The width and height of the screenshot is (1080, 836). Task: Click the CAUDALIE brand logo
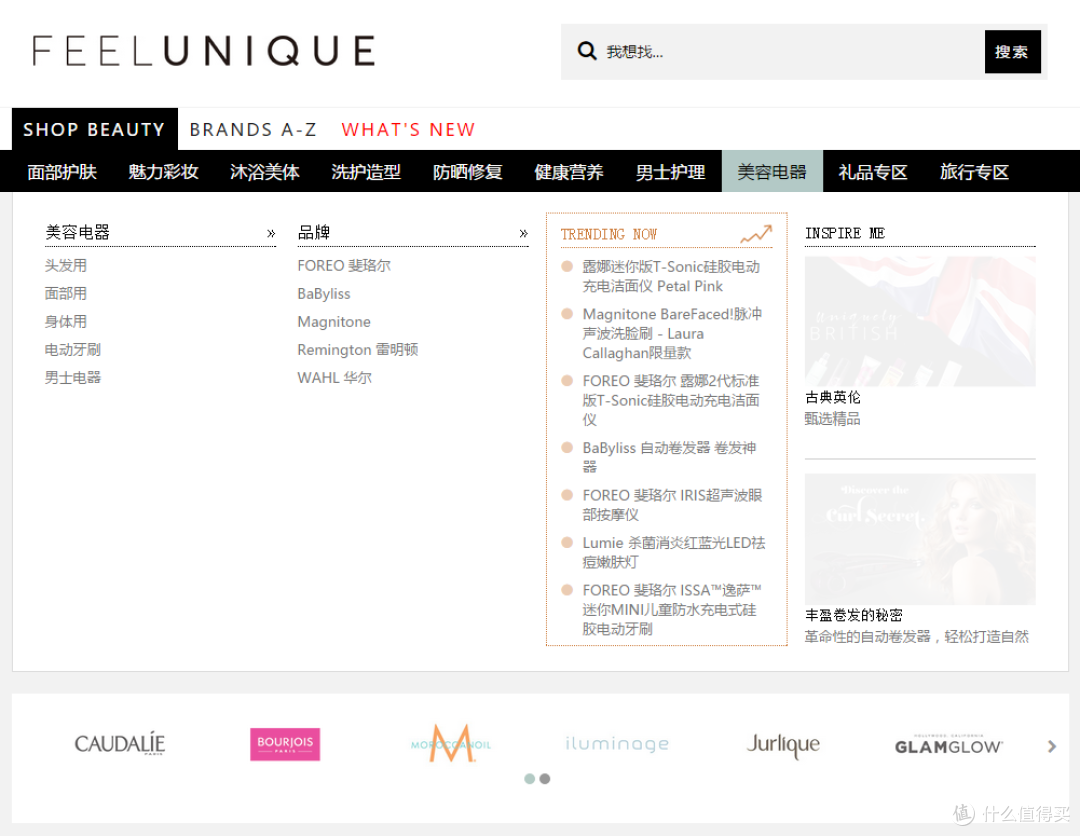(x=120, y=744)
